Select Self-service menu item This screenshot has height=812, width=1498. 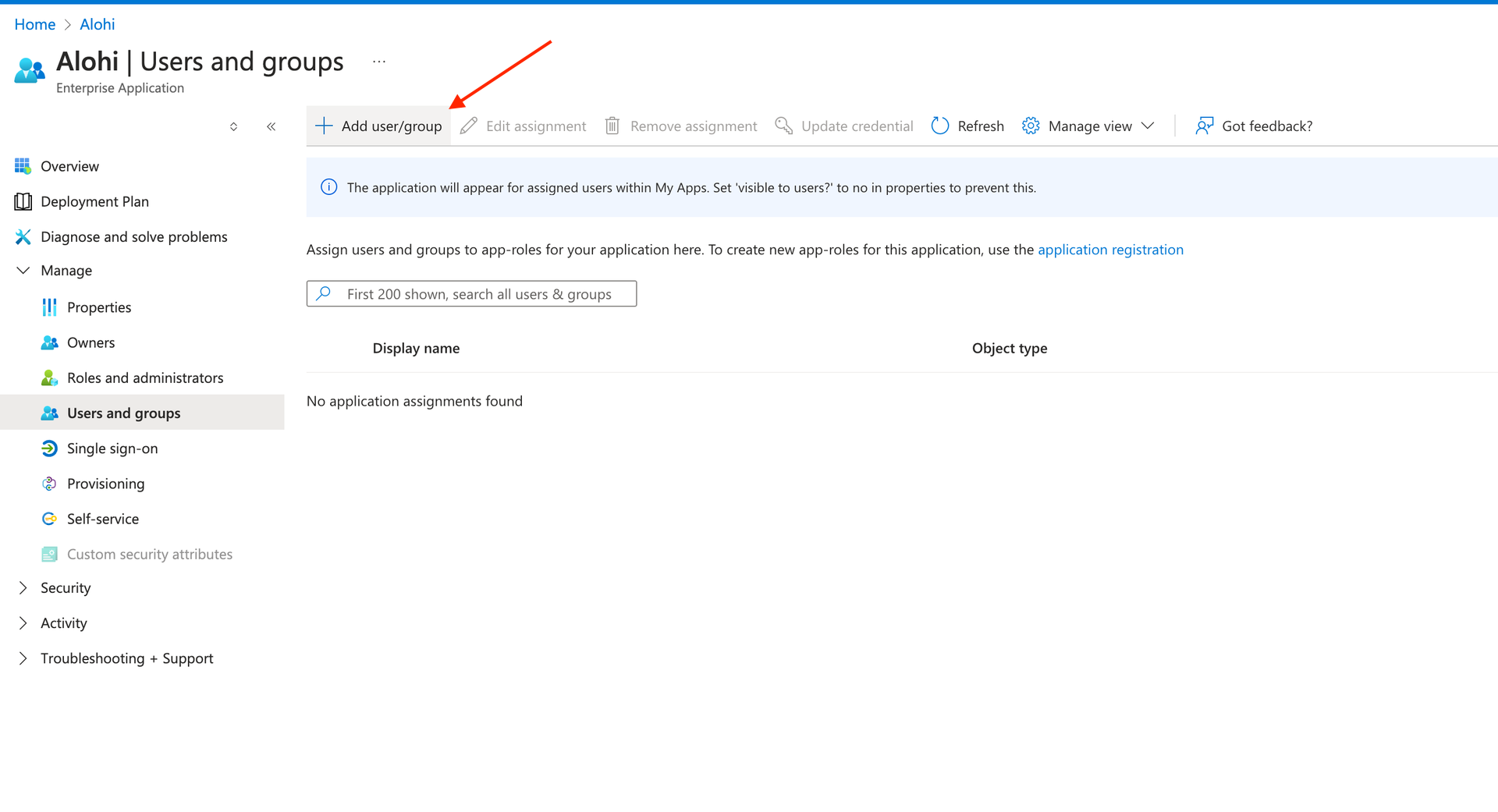point(103,519)
